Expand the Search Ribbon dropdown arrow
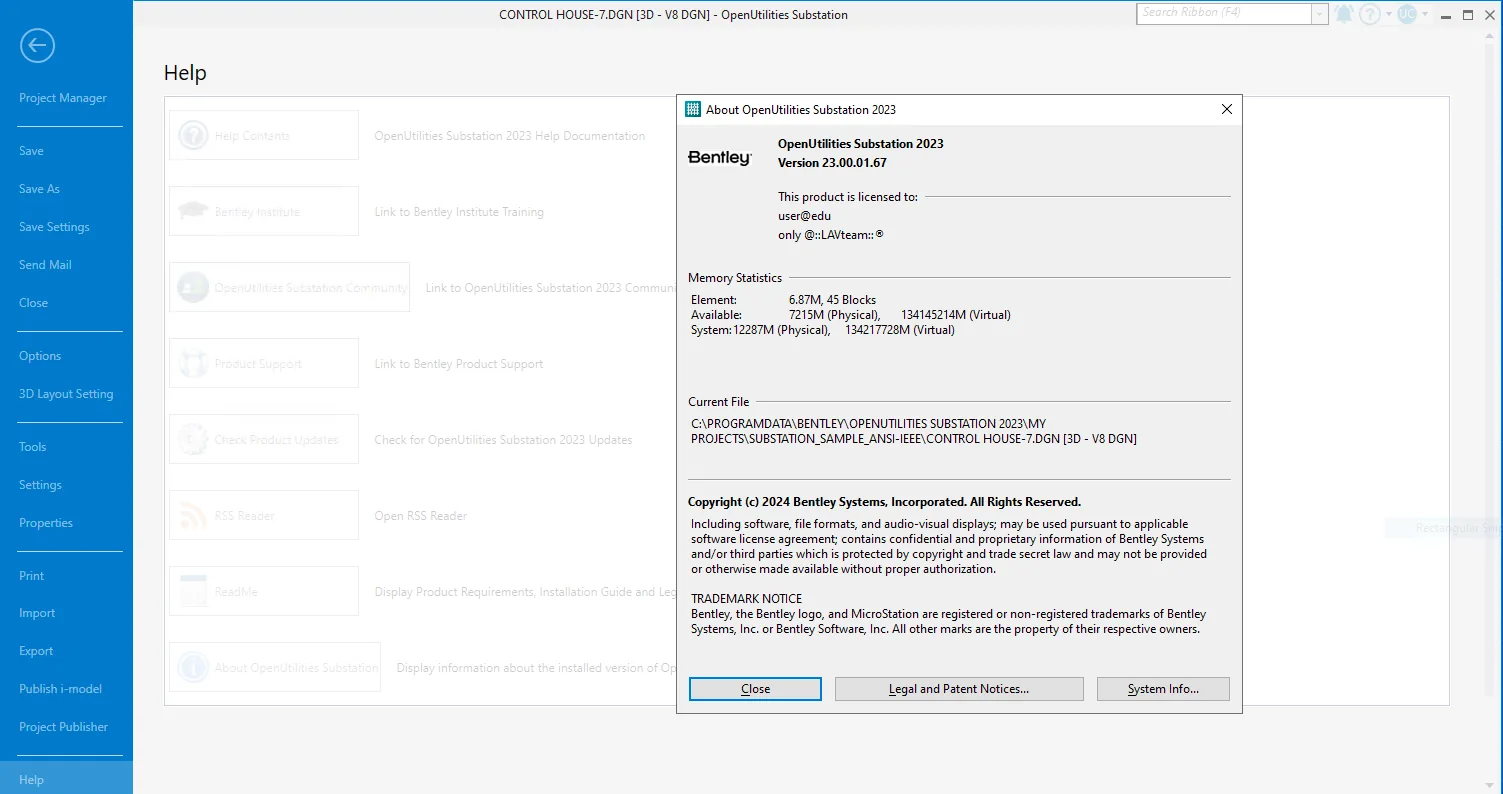Image resolution: width=1503 pixels, height=794 pixels. [1320, 14]
